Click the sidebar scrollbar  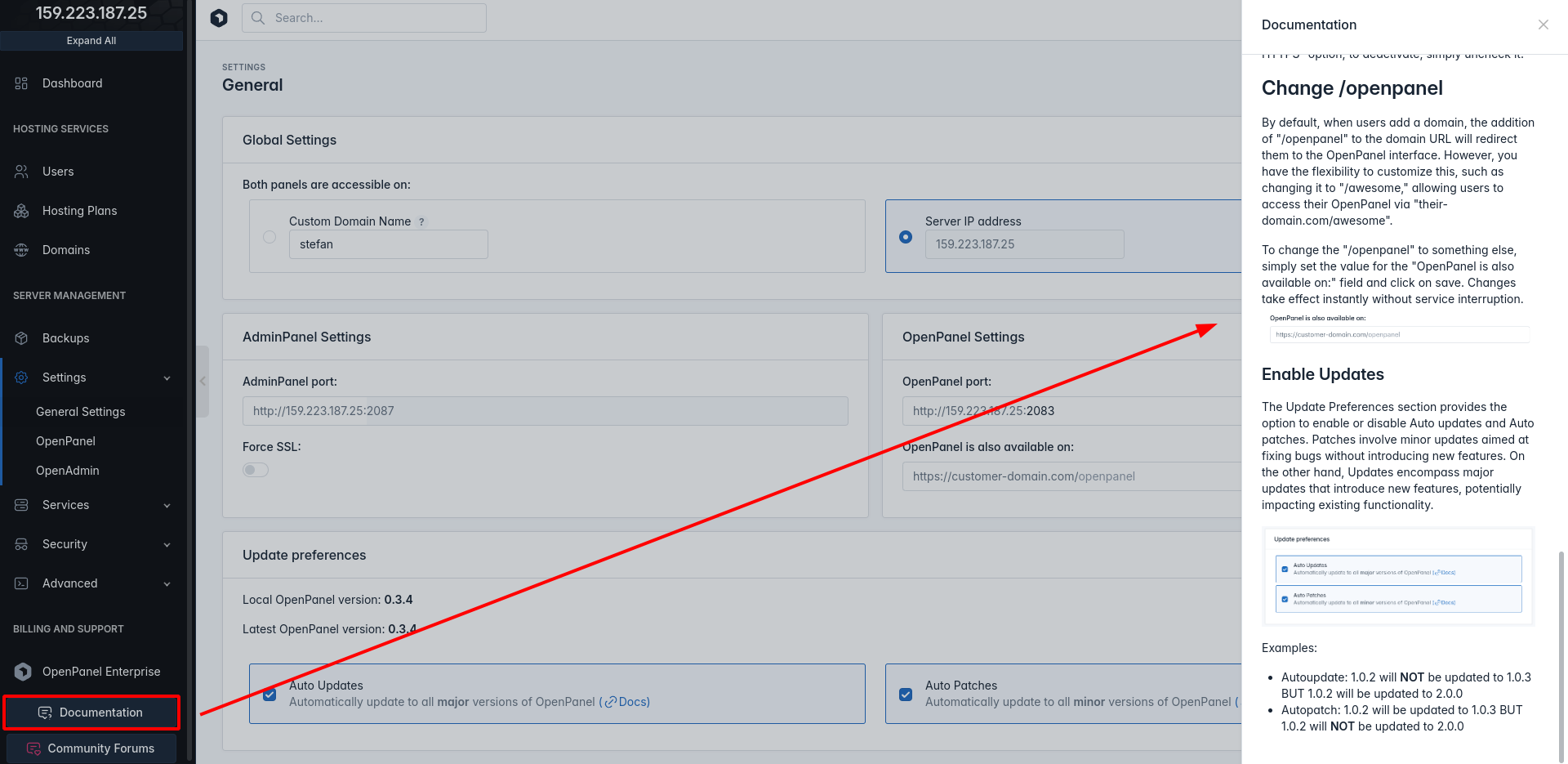point(189,381)
